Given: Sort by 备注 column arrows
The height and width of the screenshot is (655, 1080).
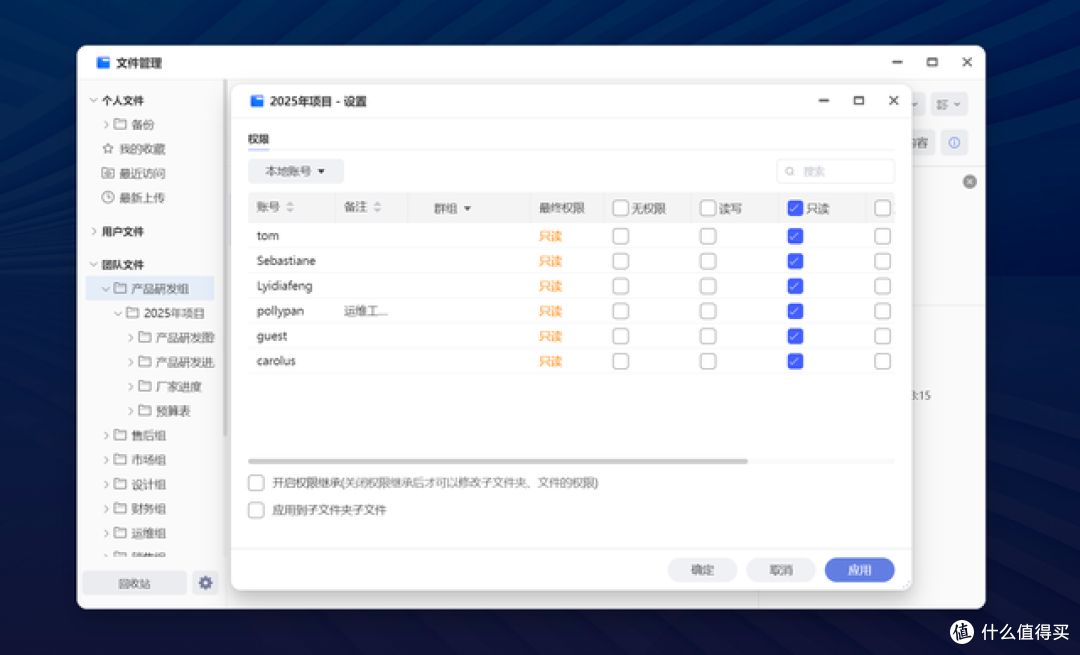Looking at the screenshot, I should (377, 207).
